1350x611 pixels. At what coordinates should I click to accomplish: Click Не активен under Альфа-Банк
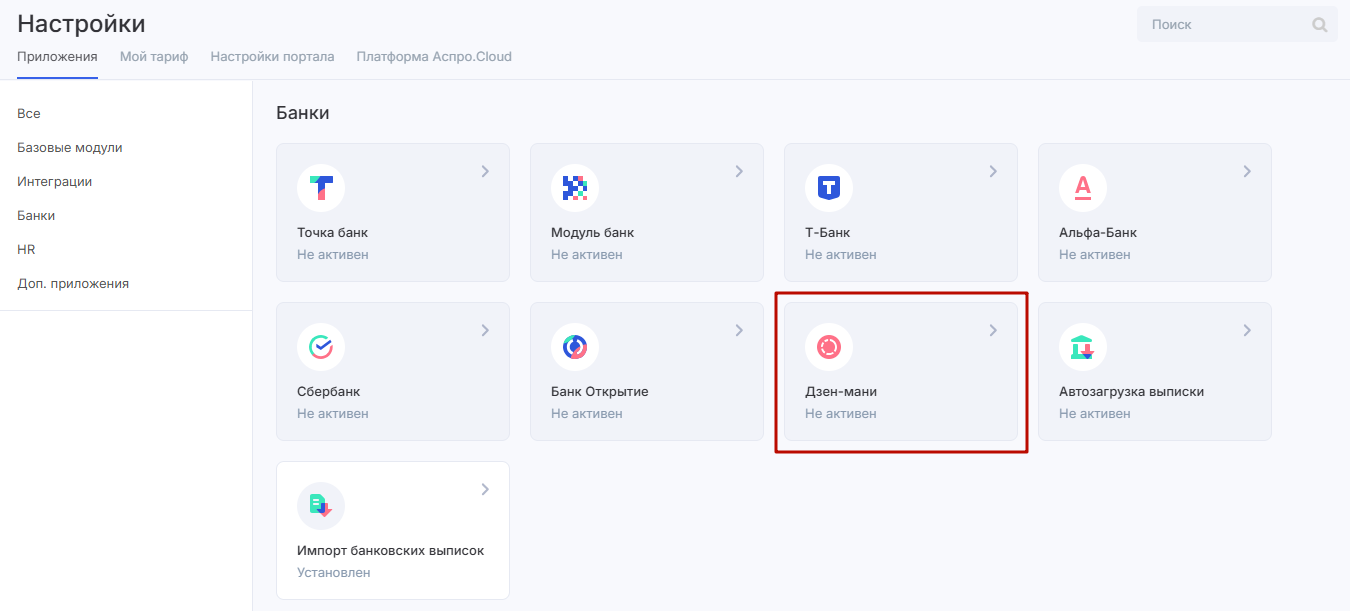tap(1095, 255)
